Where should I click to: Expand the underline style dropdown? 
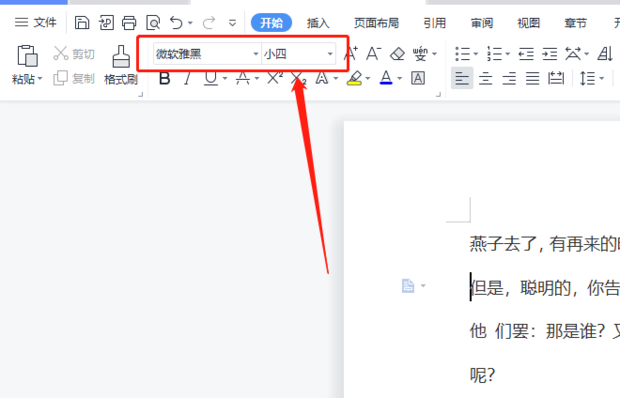(x=225, y=79)
